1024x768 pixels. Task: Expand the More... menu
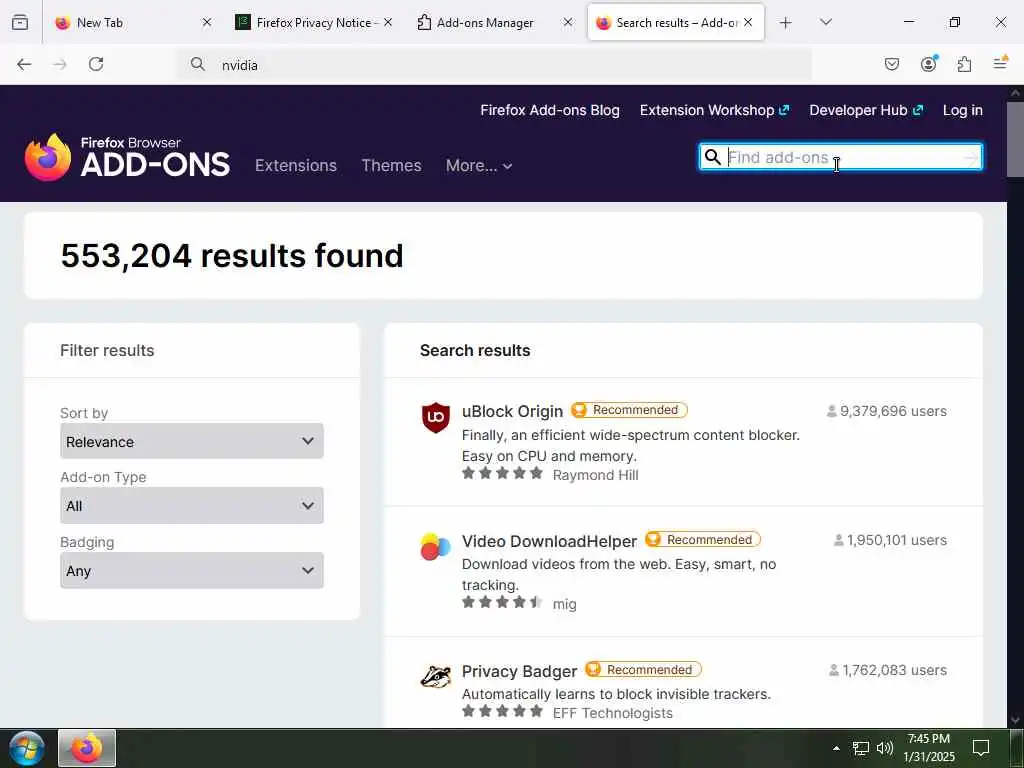coord(479,165)
